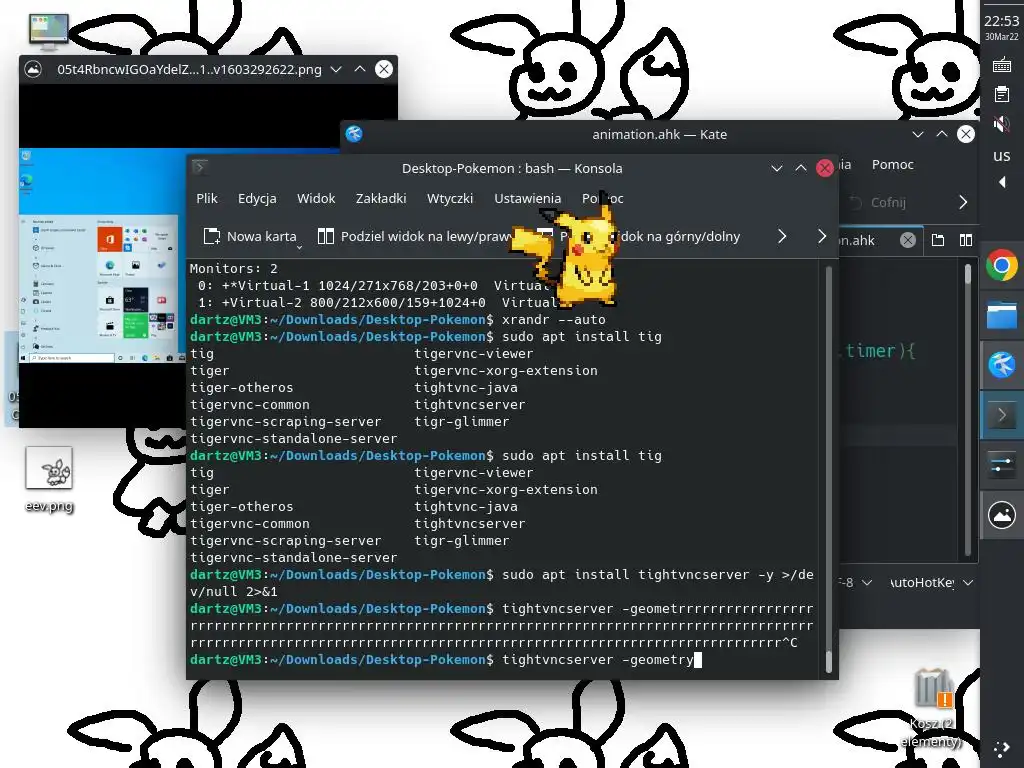Launch Dolphin file manager from panel
Viewport: 1024px width, 768px height.
pyautogui.click(x=1001, y=315)
